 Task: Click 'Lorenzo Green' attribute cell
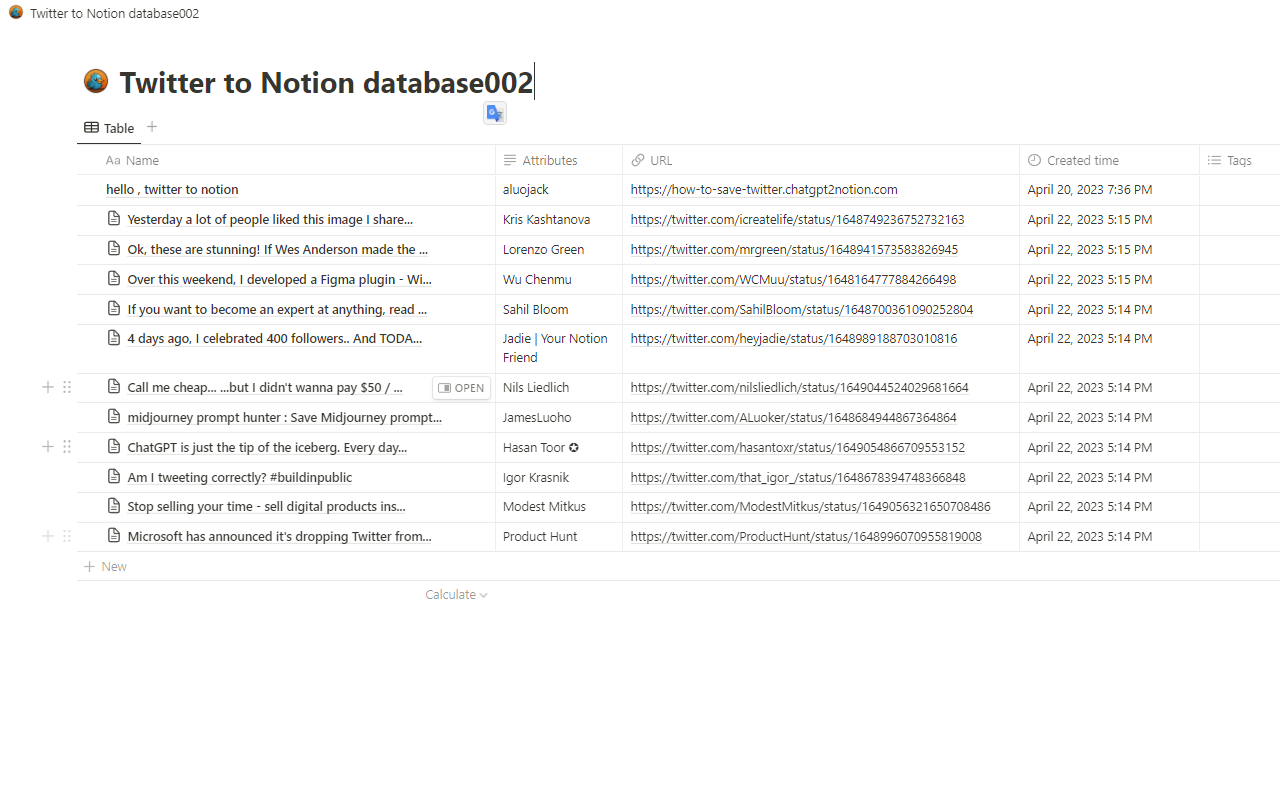pyautogui.click(x=559, y=249)
